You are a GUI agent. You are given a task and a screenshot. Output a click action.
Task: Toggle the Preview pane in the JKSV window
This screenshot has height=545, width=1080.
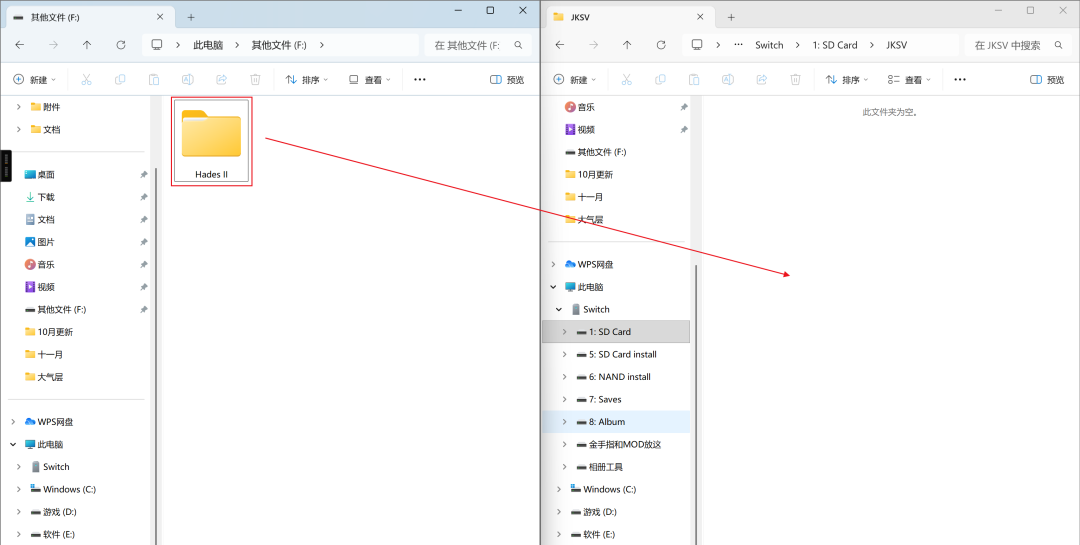click(1047, 80)
